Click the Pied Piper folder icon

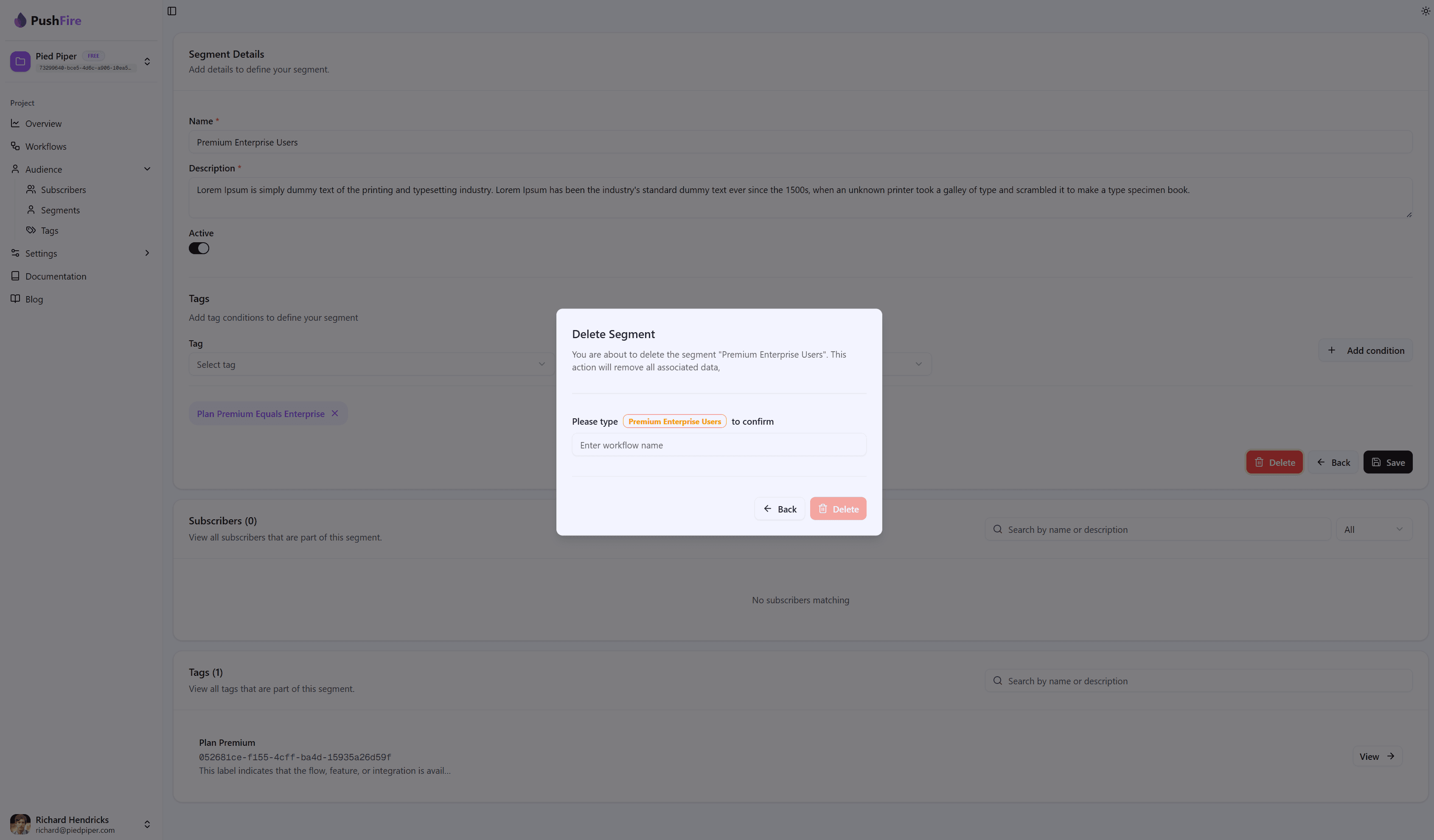tap(20, 62)
